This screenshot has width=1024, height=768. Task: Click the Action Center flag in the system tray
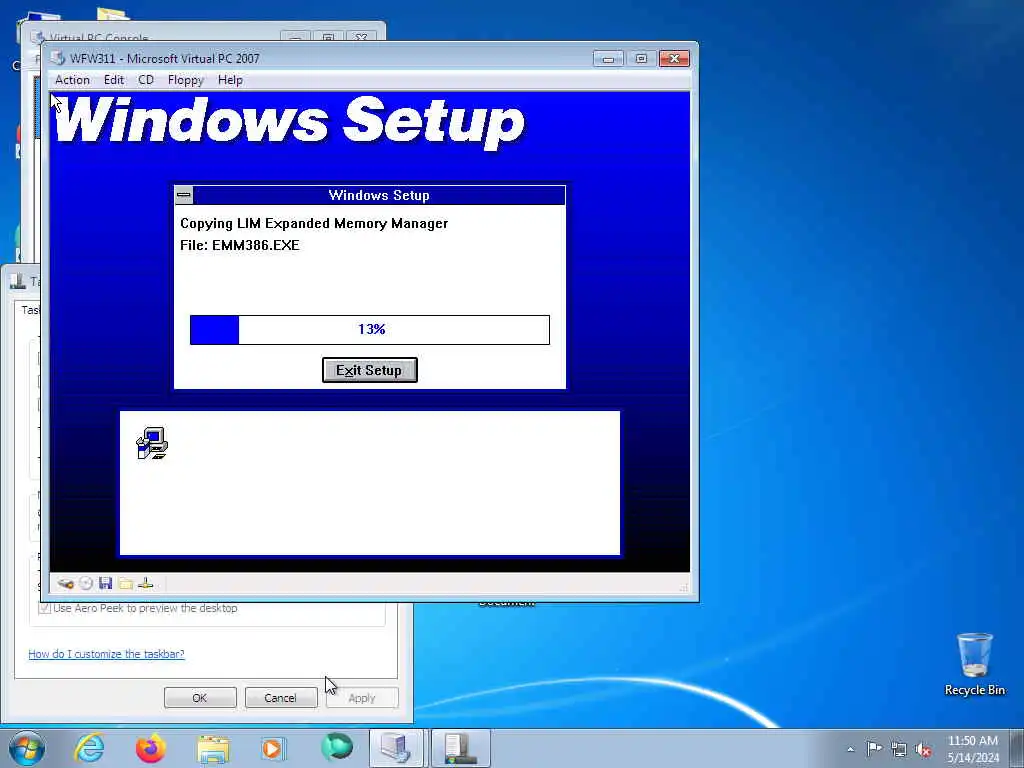point(874,748)
